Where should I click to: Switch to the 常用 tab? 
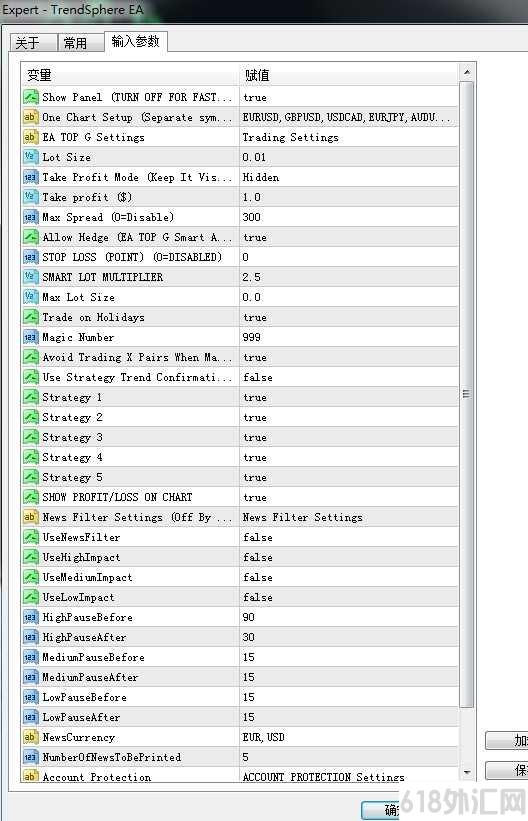pos(79,43)
